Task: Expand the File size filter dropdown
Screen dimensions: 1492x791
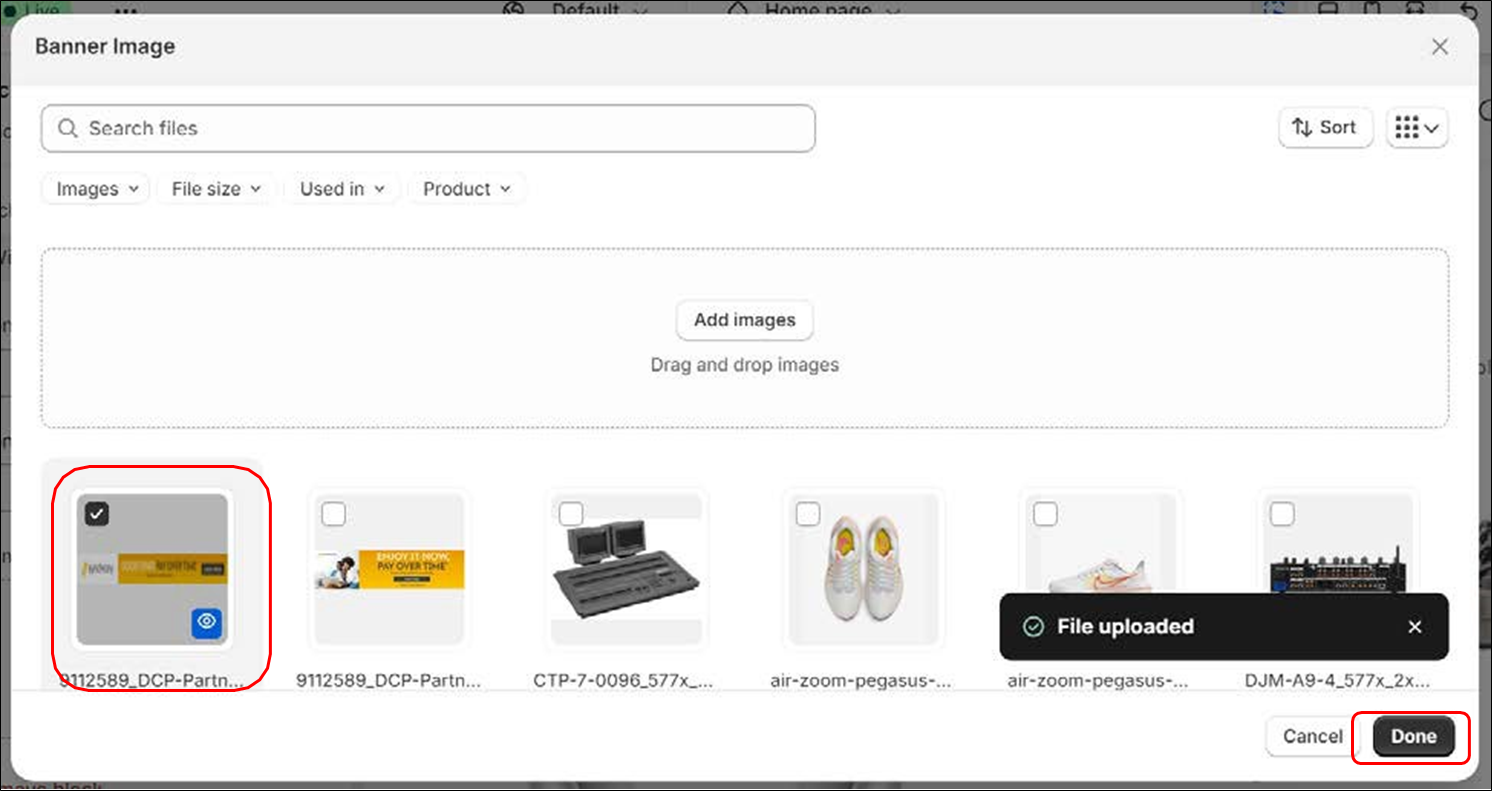Action: tap(216, 189)
